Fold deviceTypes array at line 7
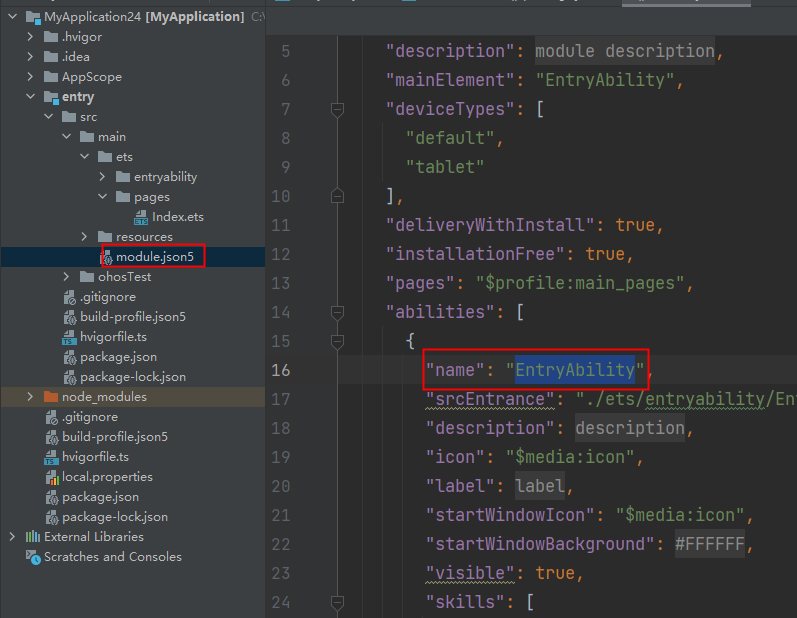797x618 pixels. point(337,109)
